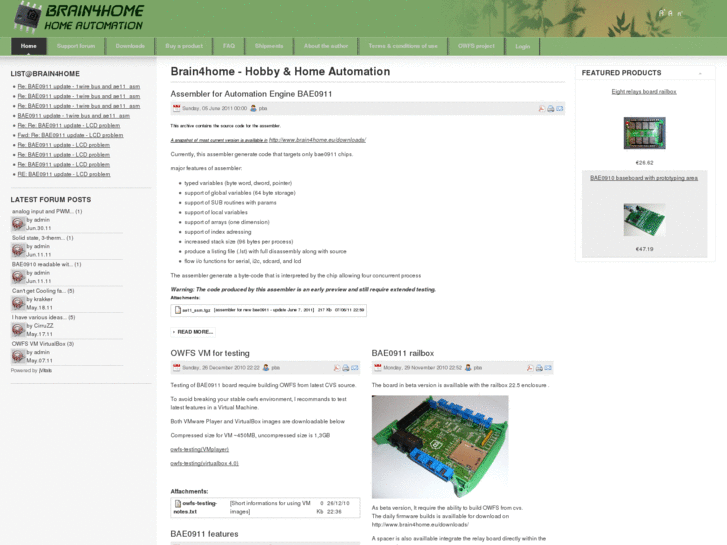727x545 pixels.
Task: Print the BAE0911 railbox article
Action: (x=539, y=368)
